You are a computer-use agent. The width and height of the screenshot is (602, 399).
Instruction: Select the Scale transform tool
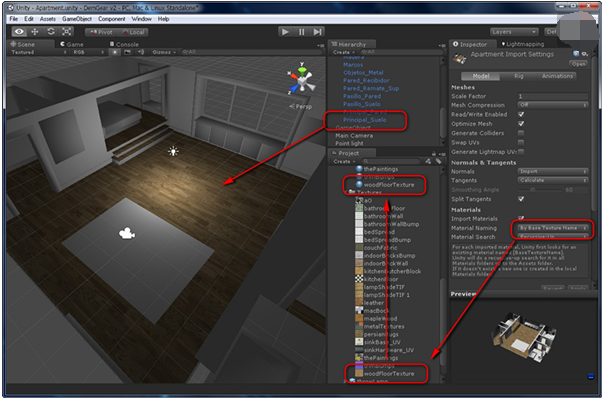(x=66, y=32)
